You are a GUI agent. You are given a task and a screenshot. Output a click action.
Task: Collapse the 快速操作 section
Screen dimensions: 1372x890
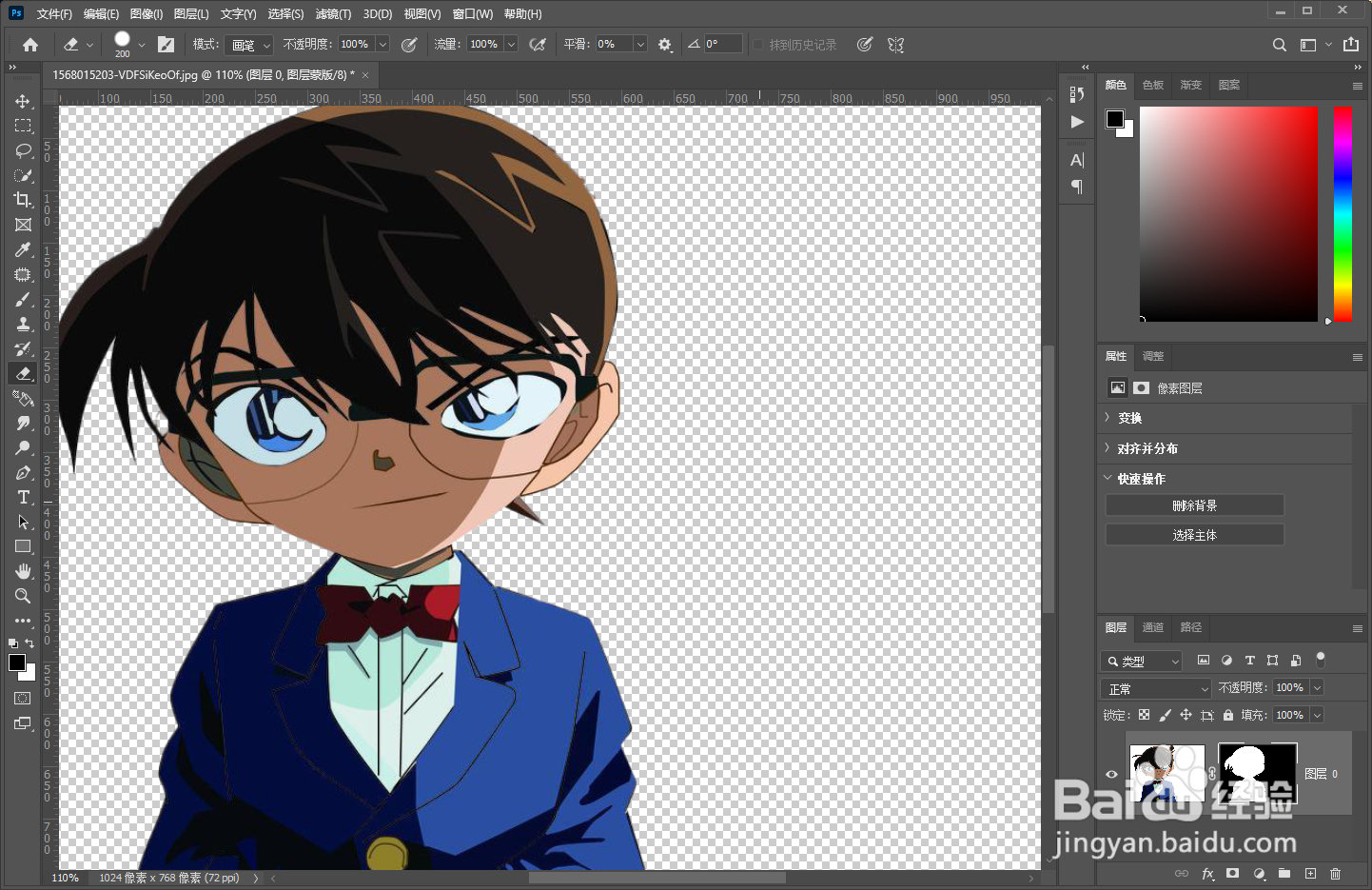(1107, 478)
